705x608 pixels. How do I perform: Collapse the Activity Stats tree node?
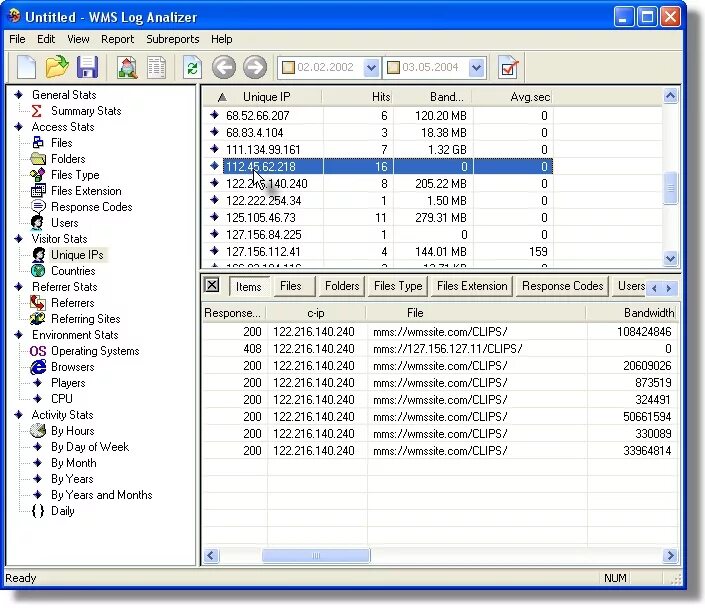click(x=19, y=415)
